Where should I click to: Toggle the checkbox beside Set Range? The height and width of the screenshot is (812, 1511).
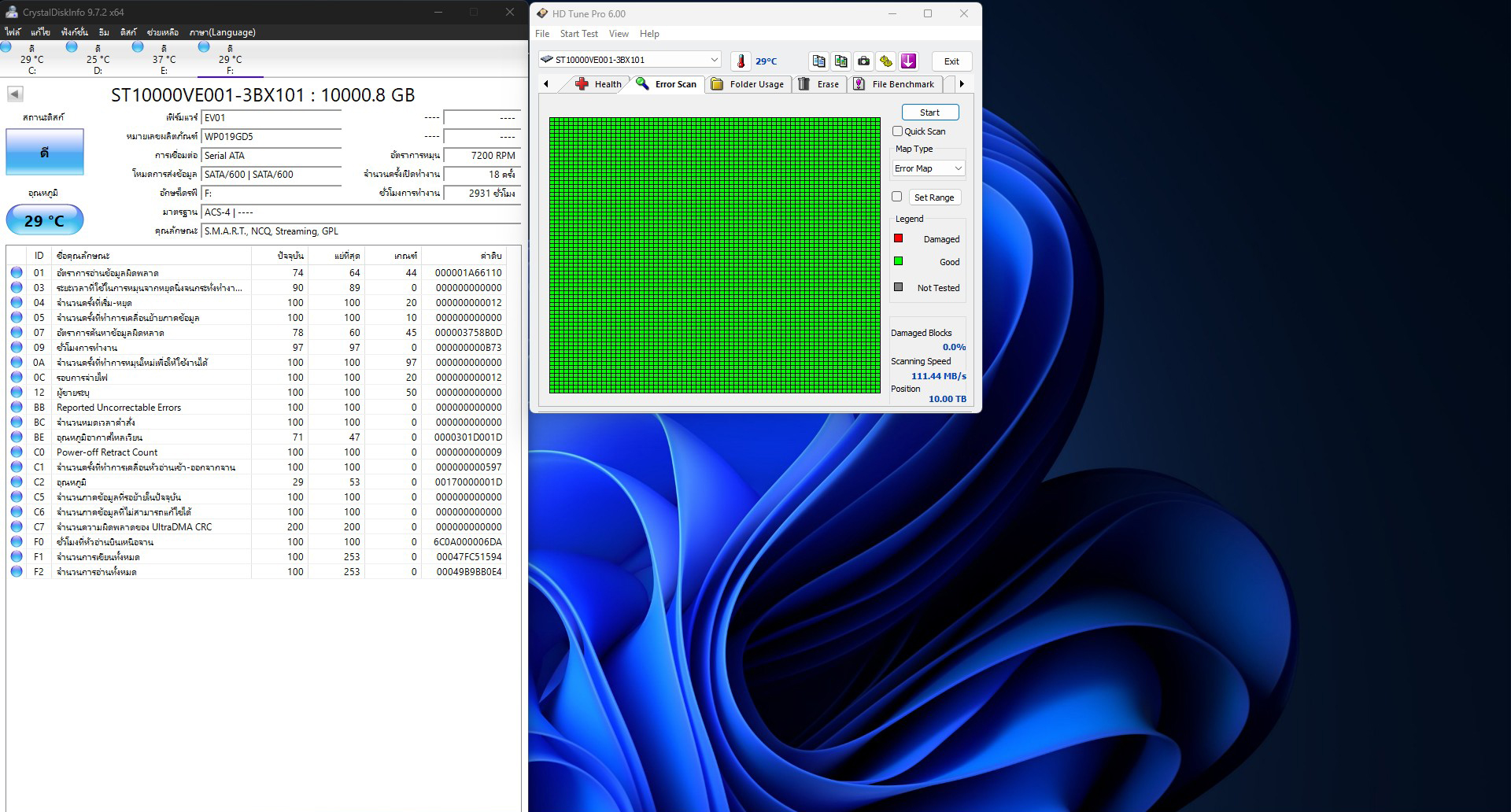tap(896, 197)
